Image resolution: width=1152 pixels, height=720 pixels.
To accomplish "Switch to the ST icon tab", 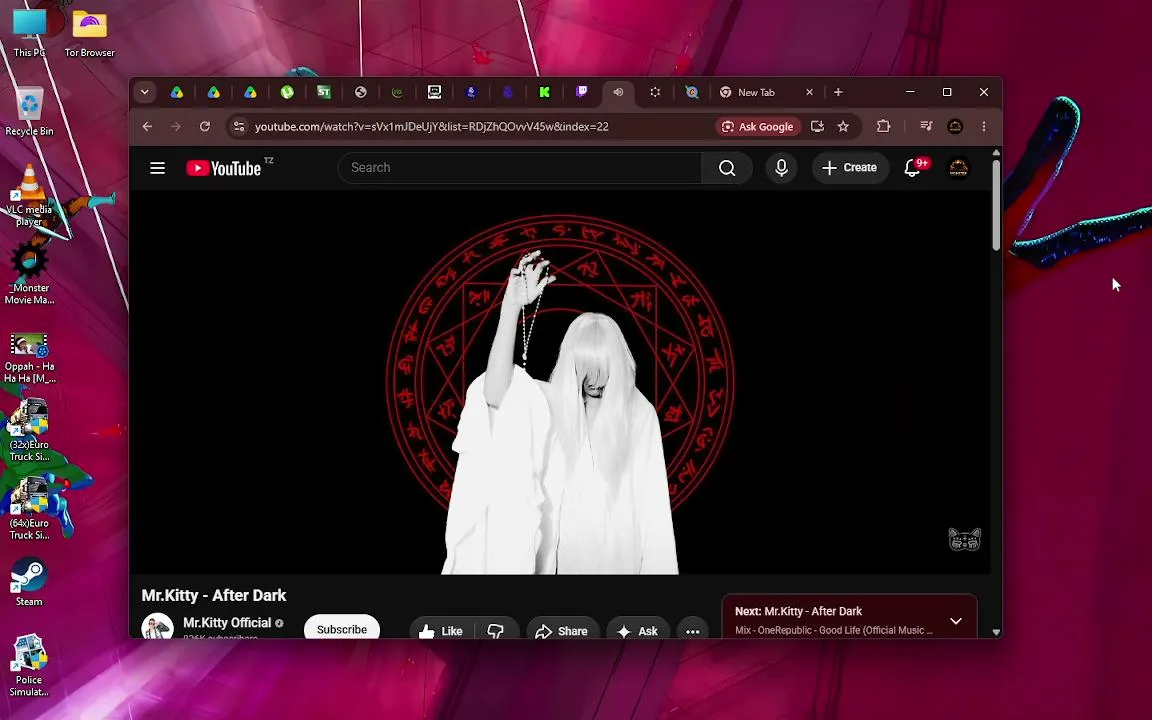I will (324, 92).
